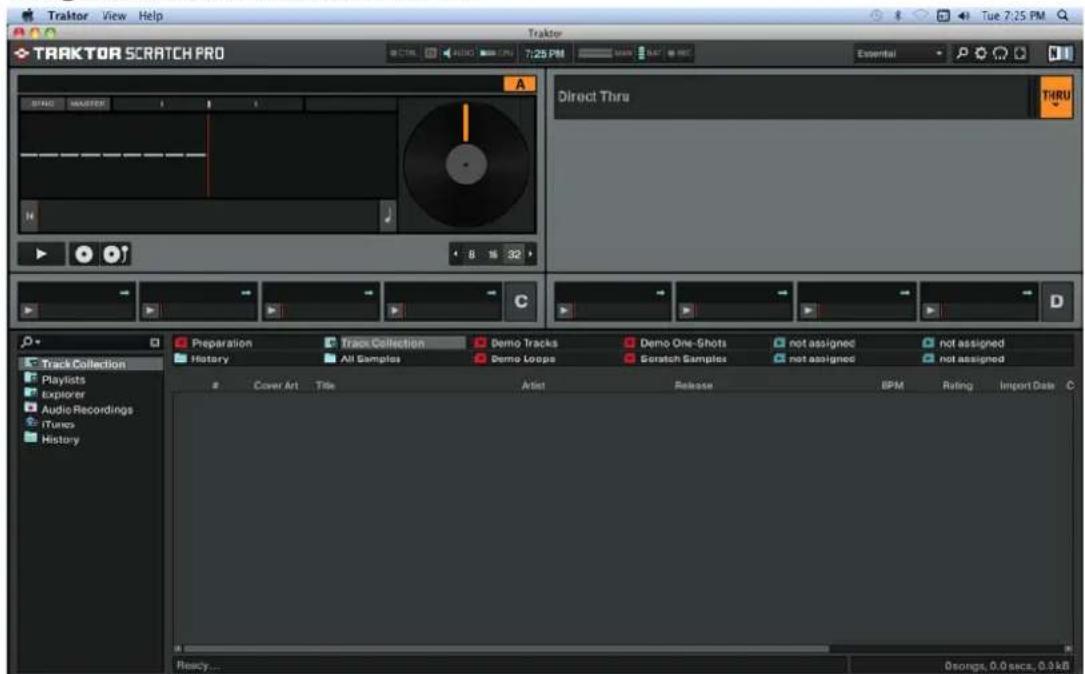This screenshot has height=674, width=1085.
Task: Click the Native Instruments logo
Action: click(1059, 53)
